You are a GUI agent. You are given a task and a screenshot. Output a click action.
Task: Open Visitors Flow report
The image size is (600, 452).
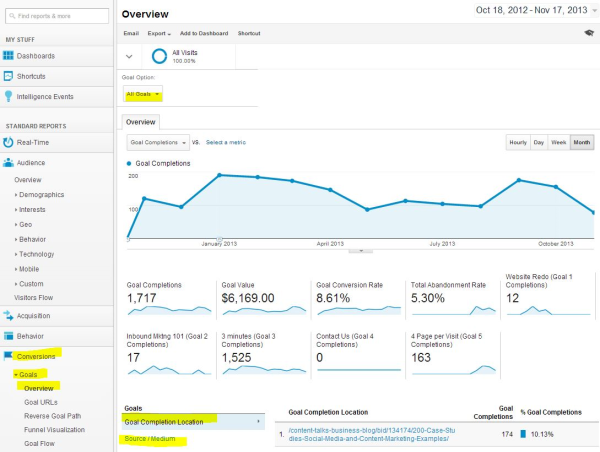tap(34, 297)
